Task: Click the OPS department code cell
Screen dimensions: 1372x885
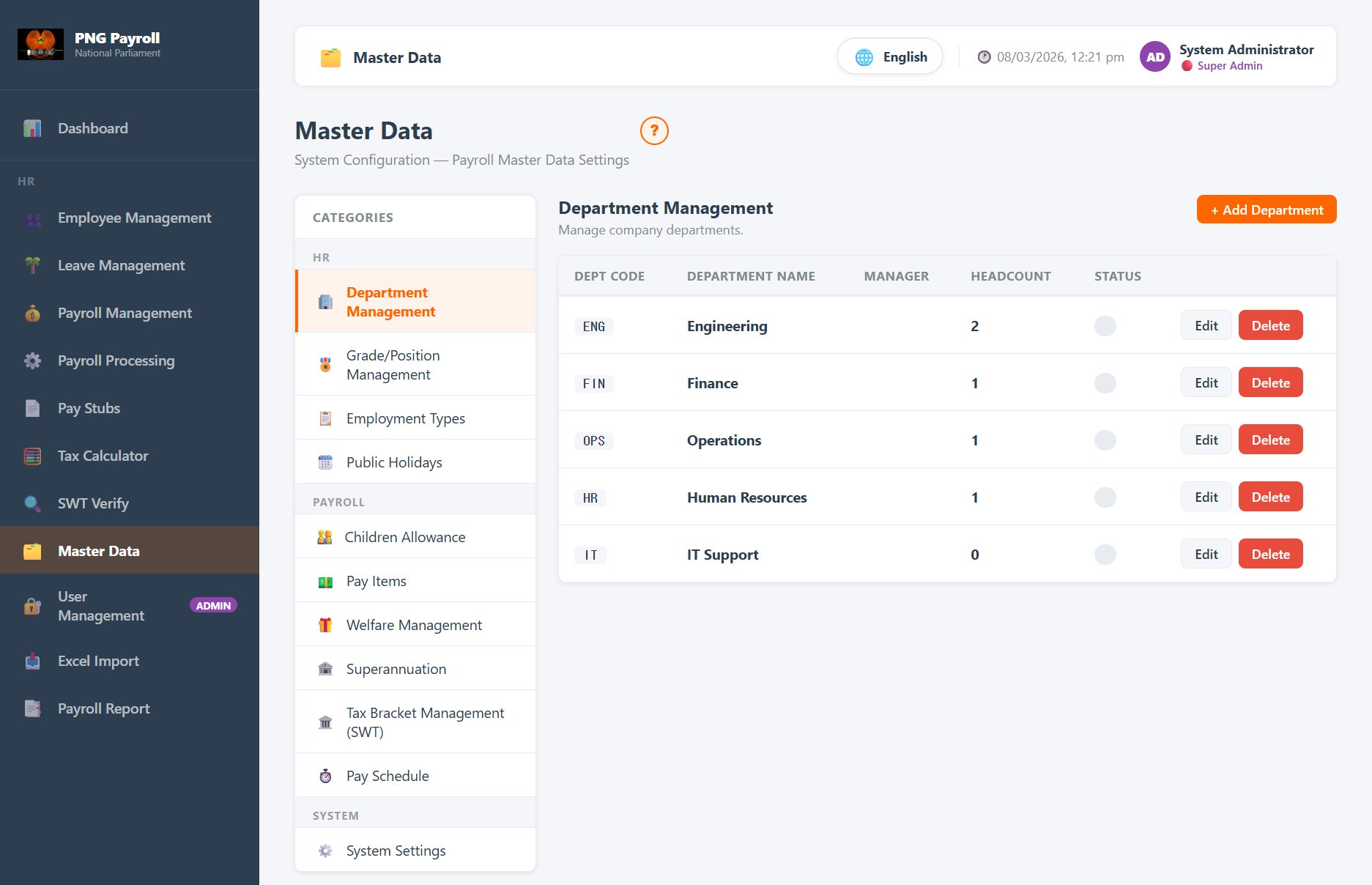Action: (594, 441)
